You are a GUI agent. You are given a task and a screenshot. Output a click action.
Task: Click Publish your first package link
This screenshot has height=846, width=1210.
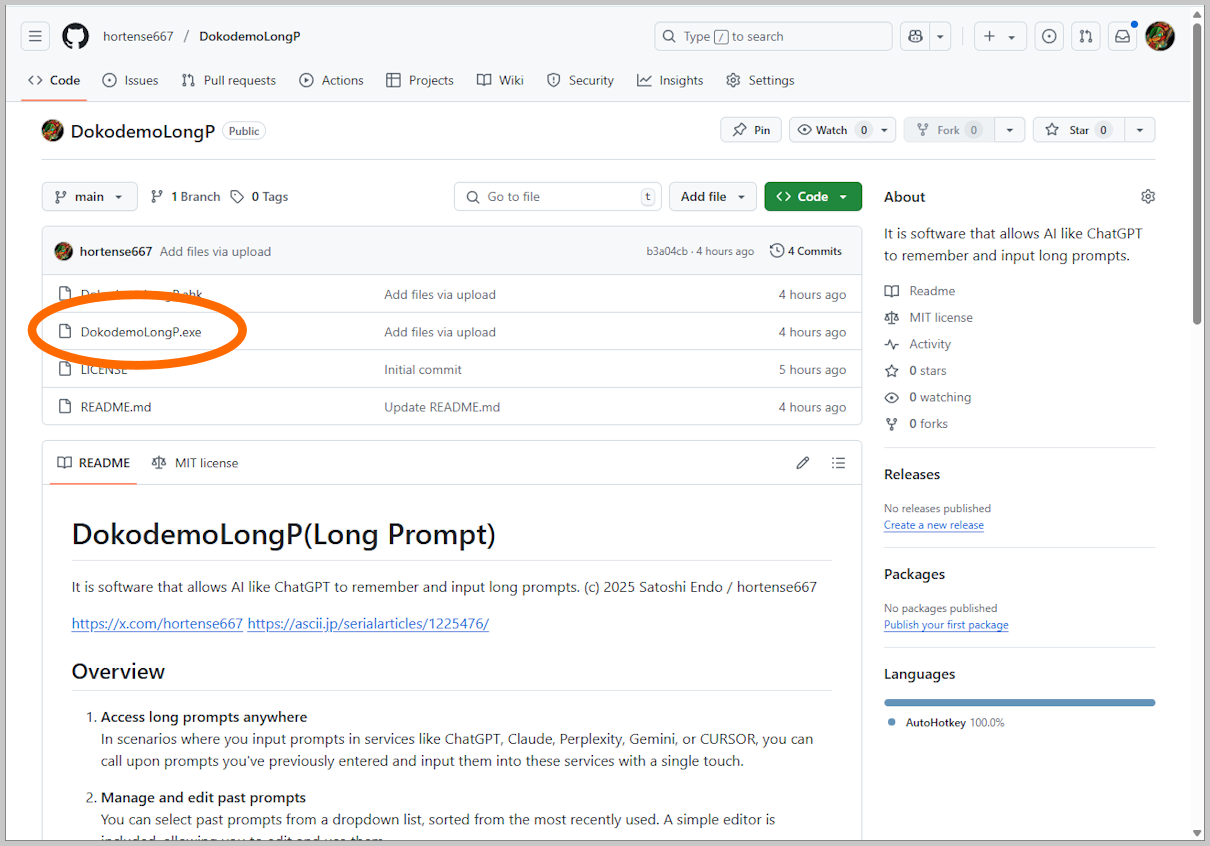click(946, 625)
